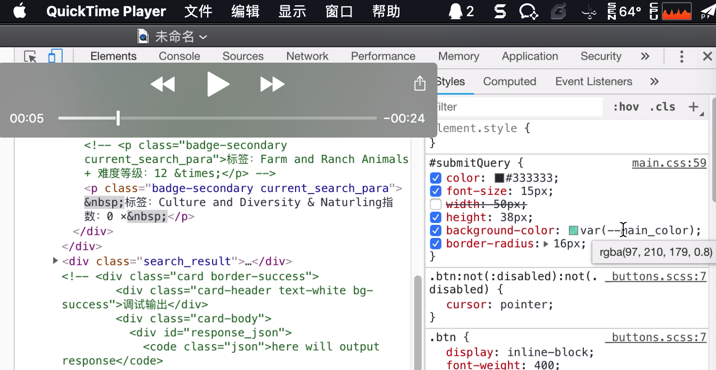Add a new style rule
Screen dimensions: 716x370
693,107
